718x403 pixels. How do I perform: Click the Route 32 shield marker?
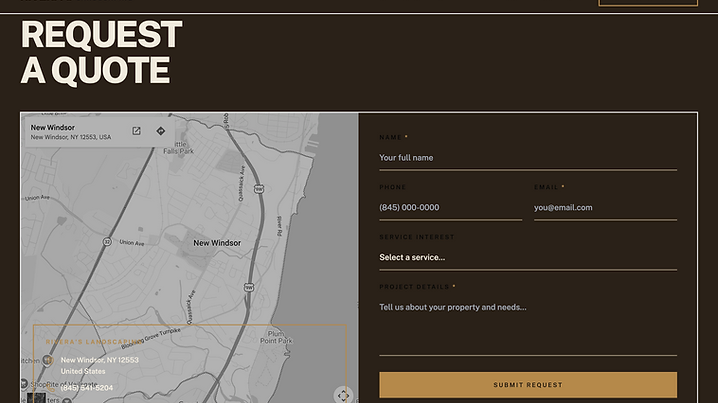107,241
